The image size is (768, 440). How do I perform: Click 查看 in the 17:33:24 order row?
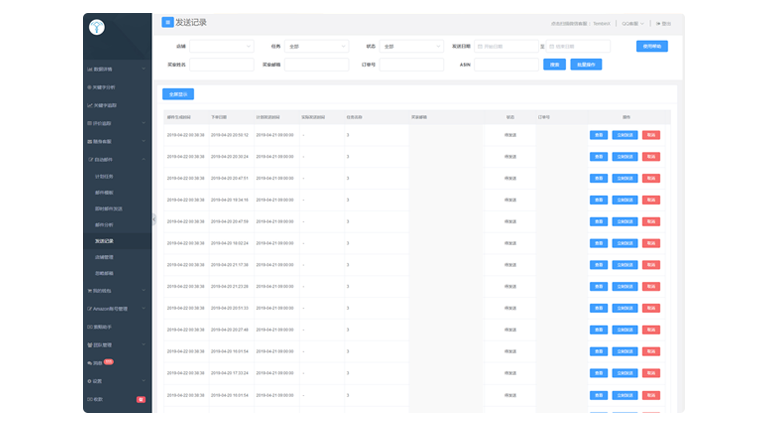click(x=599, y=373)
